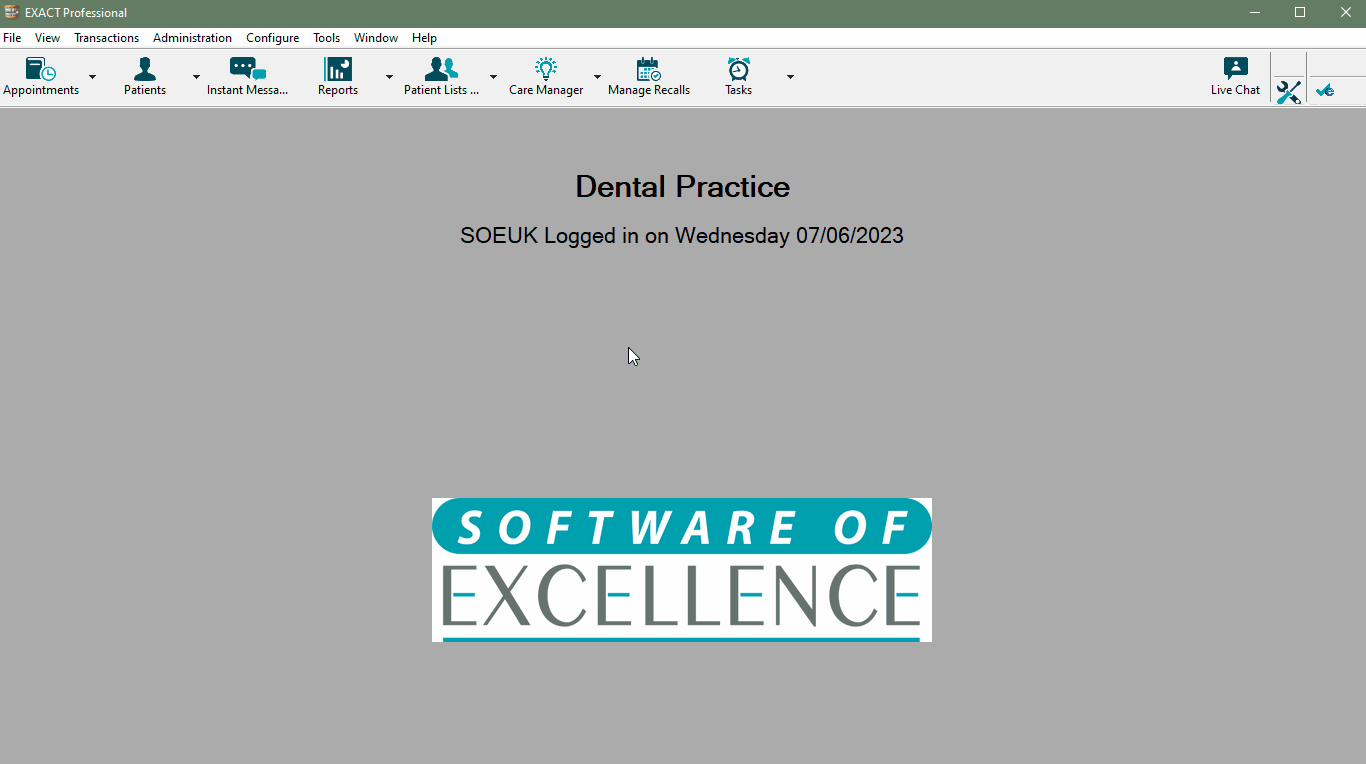Expand the Appointments dropdown arrow
Viewport: 1366px width, 764px height.
pyautogui.click(x=92, y=77)
